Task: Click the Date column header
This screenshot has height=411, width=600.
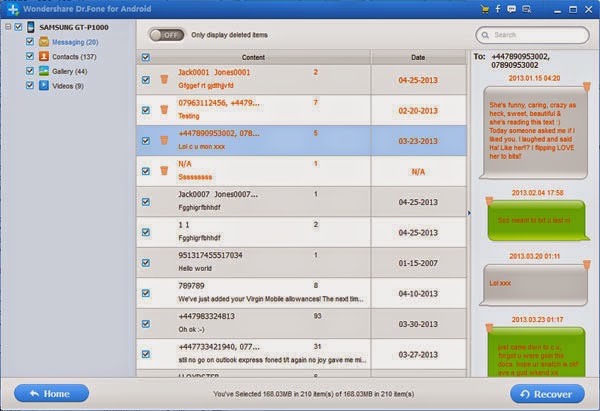Action: coord(418,57)
